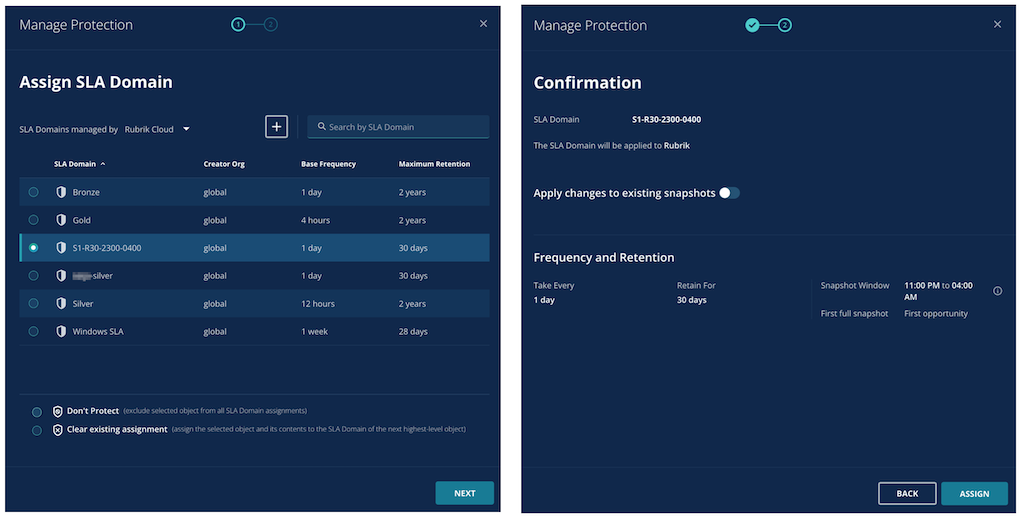
Task: Click the ASSIGN button
Action: (x=974, y=494)
